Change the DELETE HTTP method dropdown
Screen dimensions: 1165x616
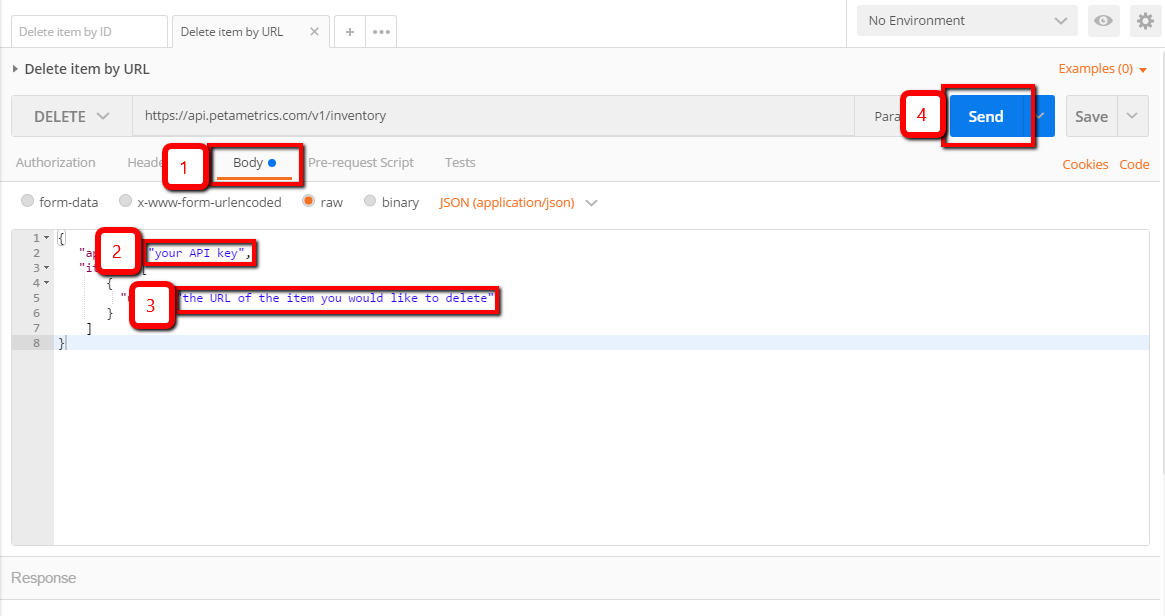pyautogui.click(x=72, y=116)
